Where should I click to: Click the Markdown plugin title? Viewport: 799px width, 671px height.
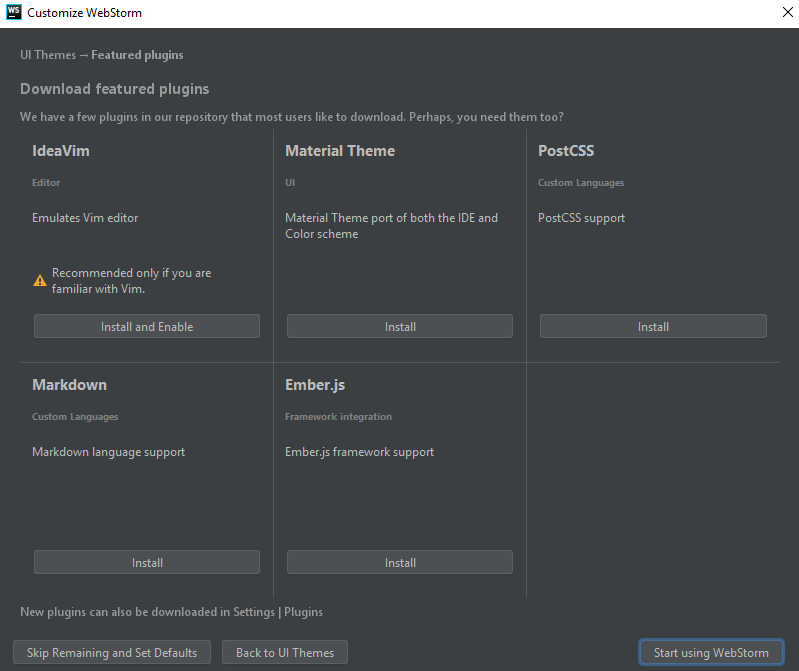pos(69,385)
